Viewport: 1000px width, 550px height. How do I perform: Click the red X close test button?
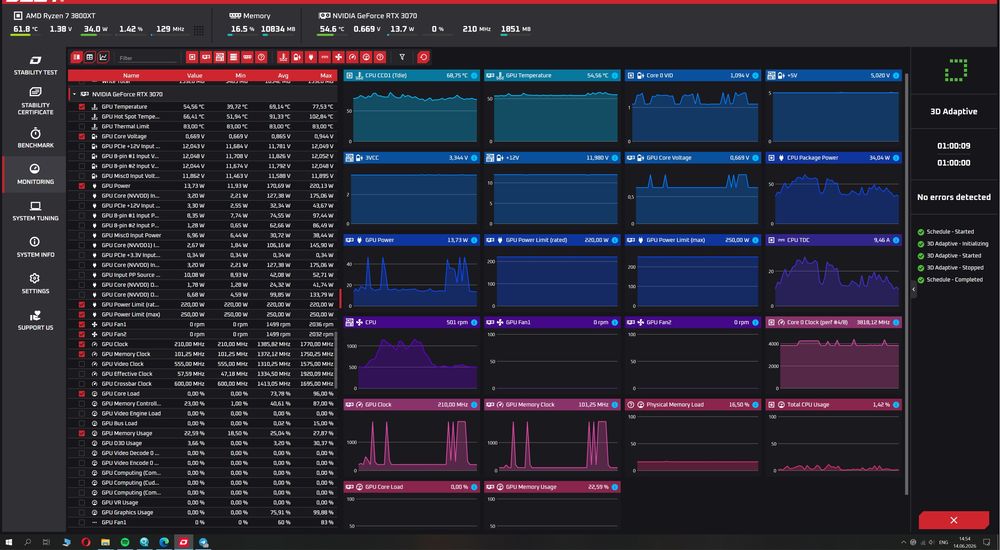click(953, 520)
